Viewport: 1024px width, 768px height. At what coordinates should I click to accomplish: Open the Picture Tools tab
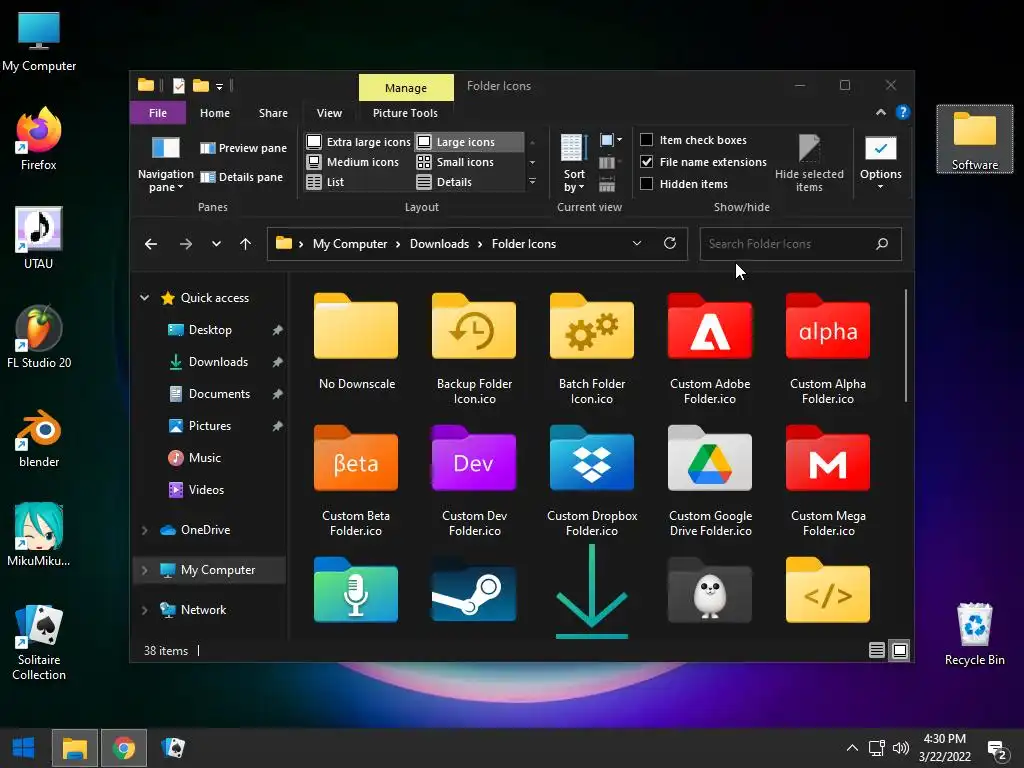405,113
